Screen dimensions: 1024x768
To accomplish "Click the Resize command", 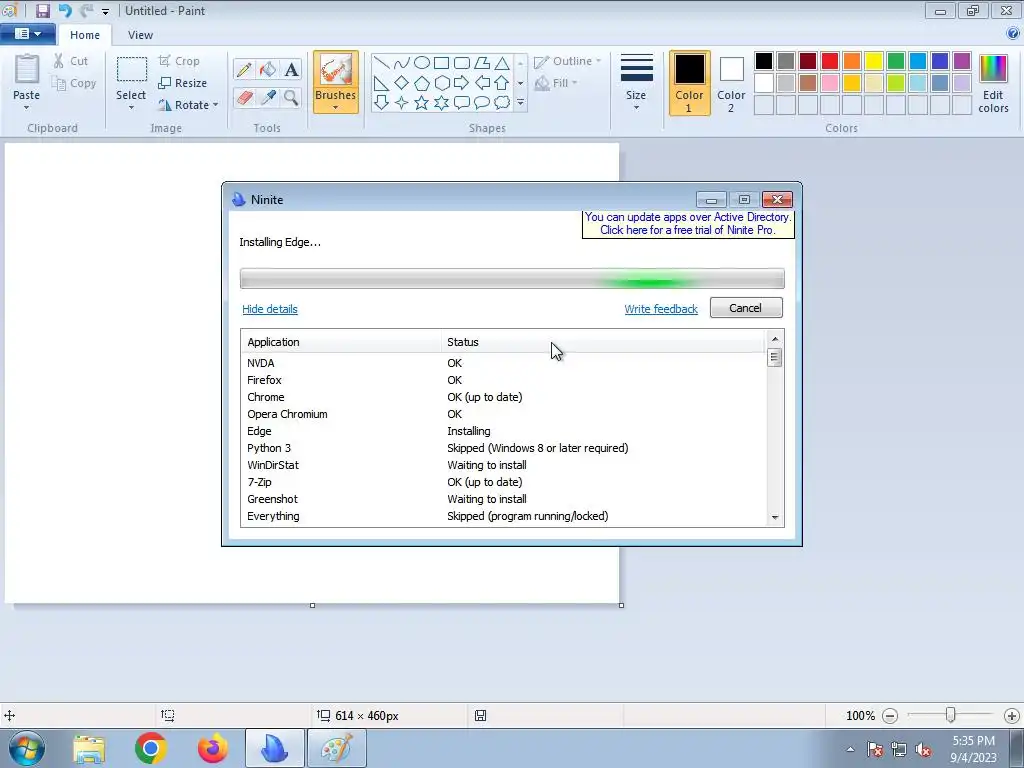I will 183,83.
